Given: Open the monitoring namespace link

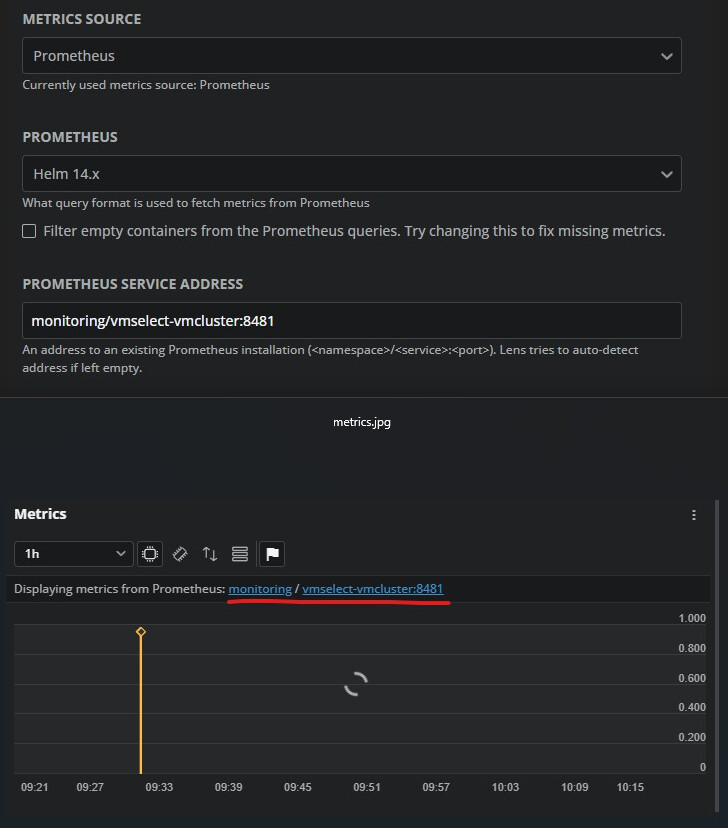Looking at the screenshot, I should coord(260,589).
